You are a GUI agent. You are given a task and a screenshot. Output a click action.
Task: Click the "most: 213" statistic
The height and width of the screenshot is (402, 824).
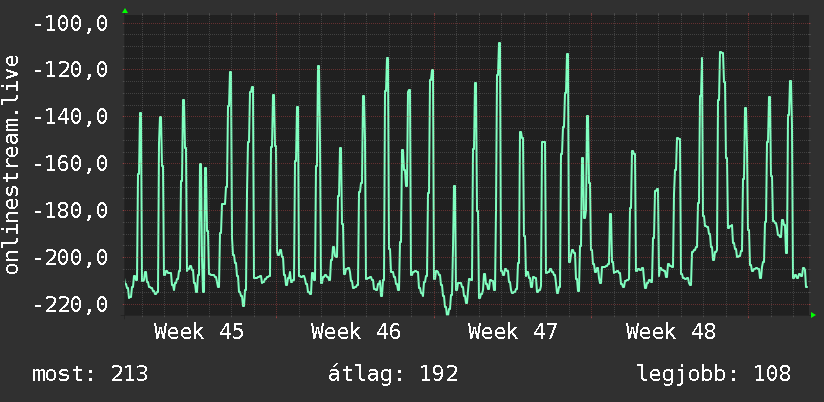[x=90, y=374]
